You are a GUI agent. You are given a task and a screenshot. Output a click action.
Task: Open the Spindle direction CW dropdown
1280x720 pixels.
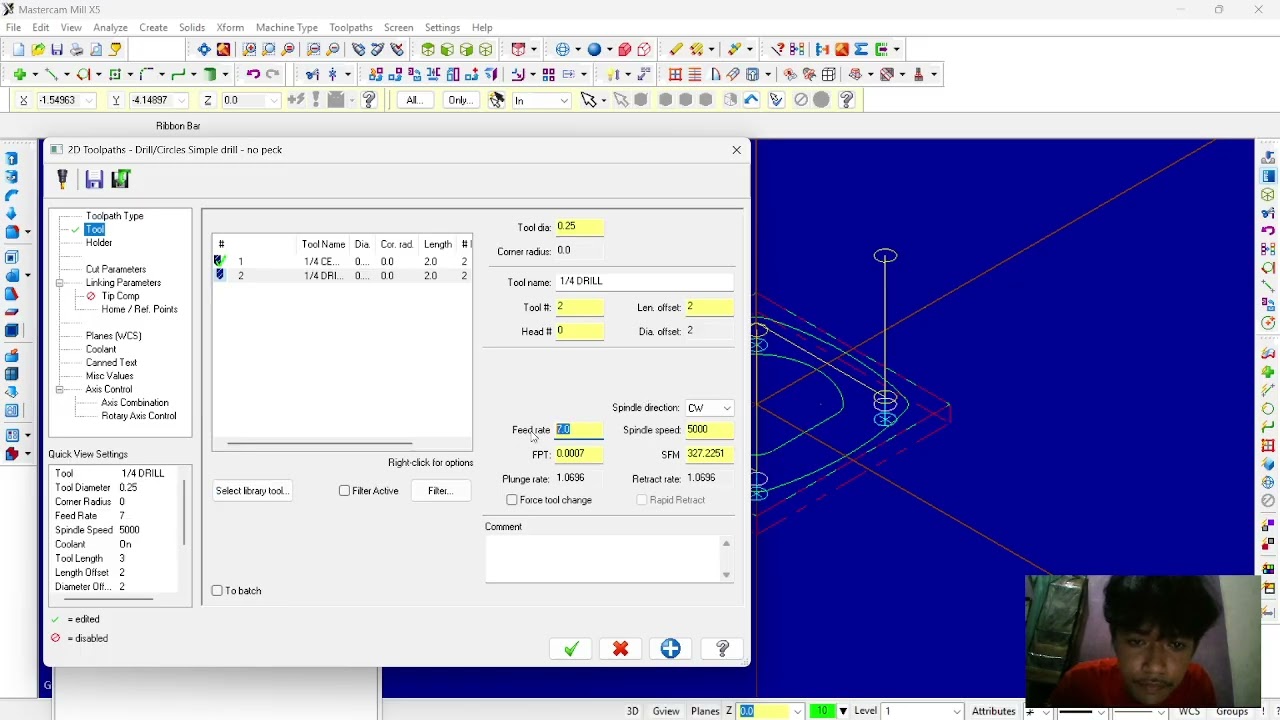click(x=726, y=408)
